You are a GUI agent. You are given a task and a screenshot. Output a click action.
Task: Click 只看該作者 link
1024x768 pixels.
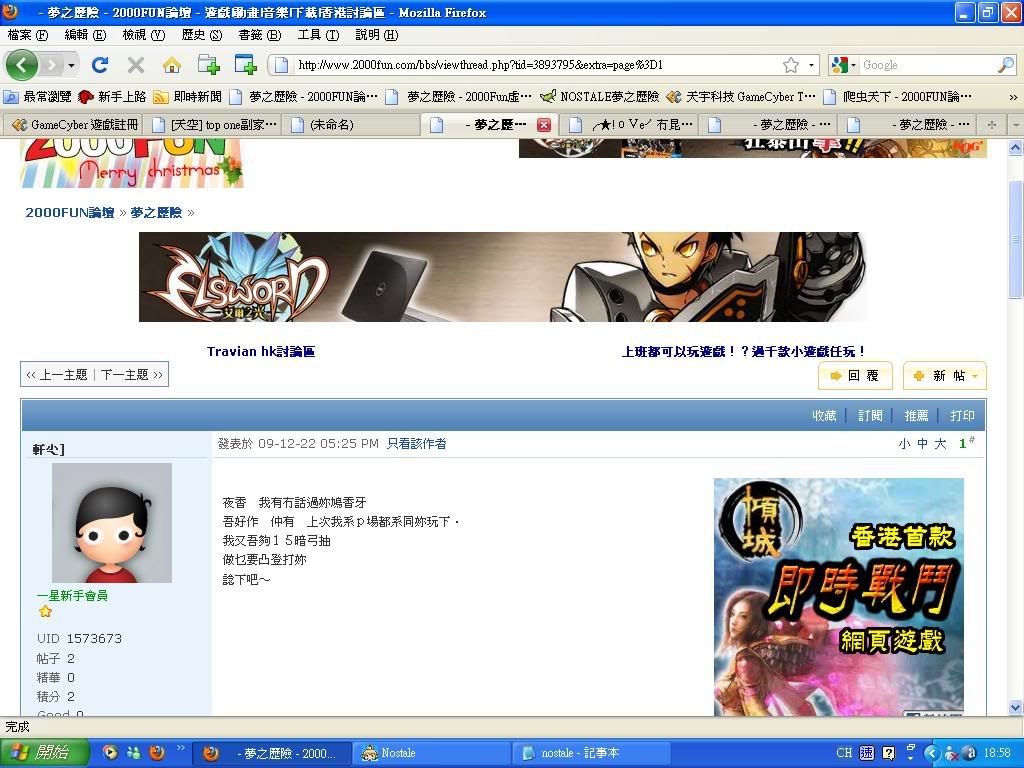[x=417, y=443]
